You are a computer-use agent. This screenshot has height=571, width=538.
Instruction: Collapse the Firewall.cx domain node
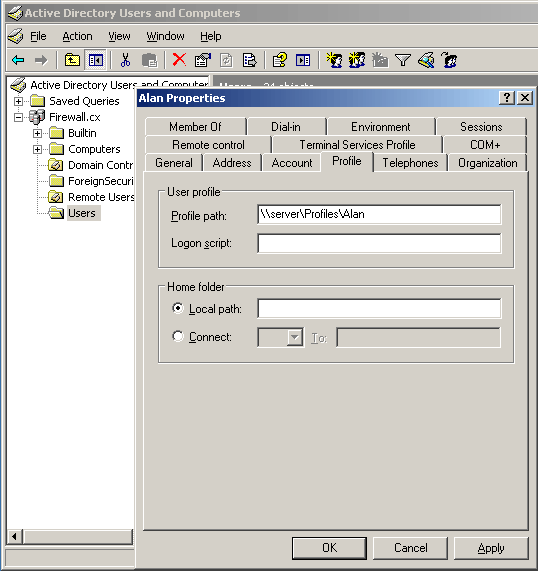pyautogui.click(x=18, y=117)
